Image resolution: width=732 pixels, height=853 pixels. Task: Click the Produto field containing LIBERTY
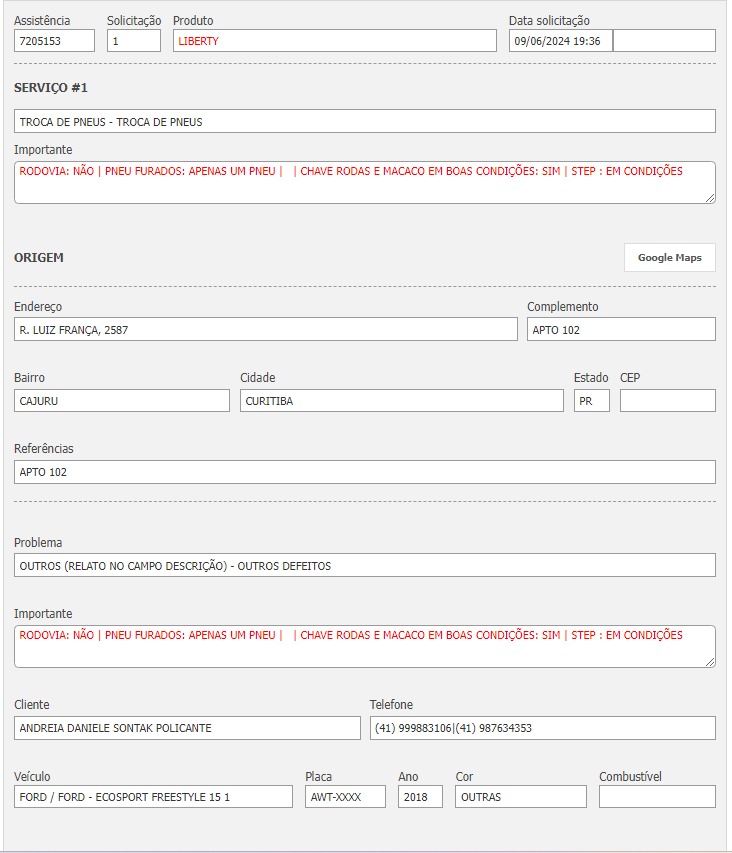click(334, 41)
